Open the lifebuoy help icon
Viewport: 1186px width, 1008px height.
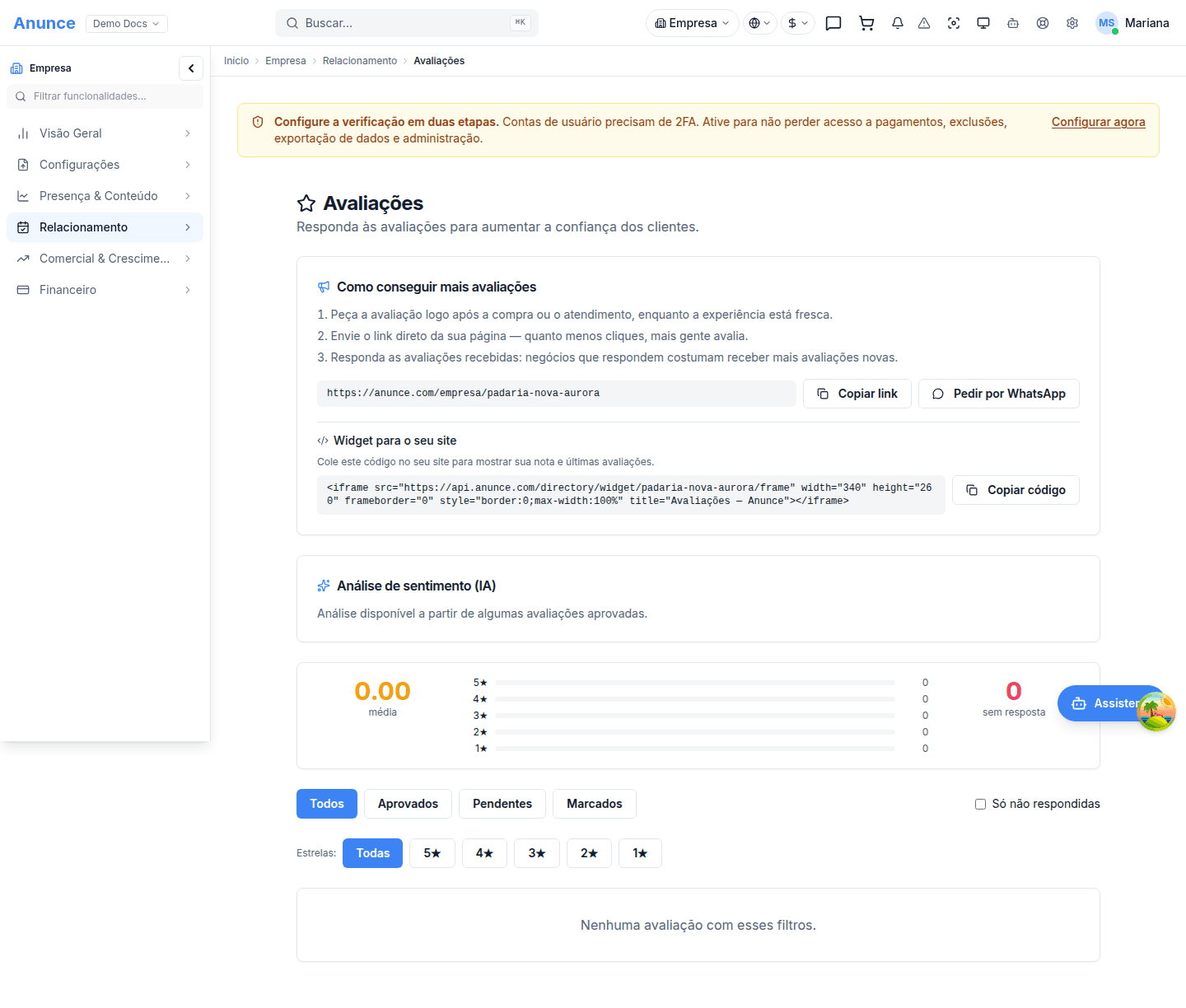coord(1043,23)
